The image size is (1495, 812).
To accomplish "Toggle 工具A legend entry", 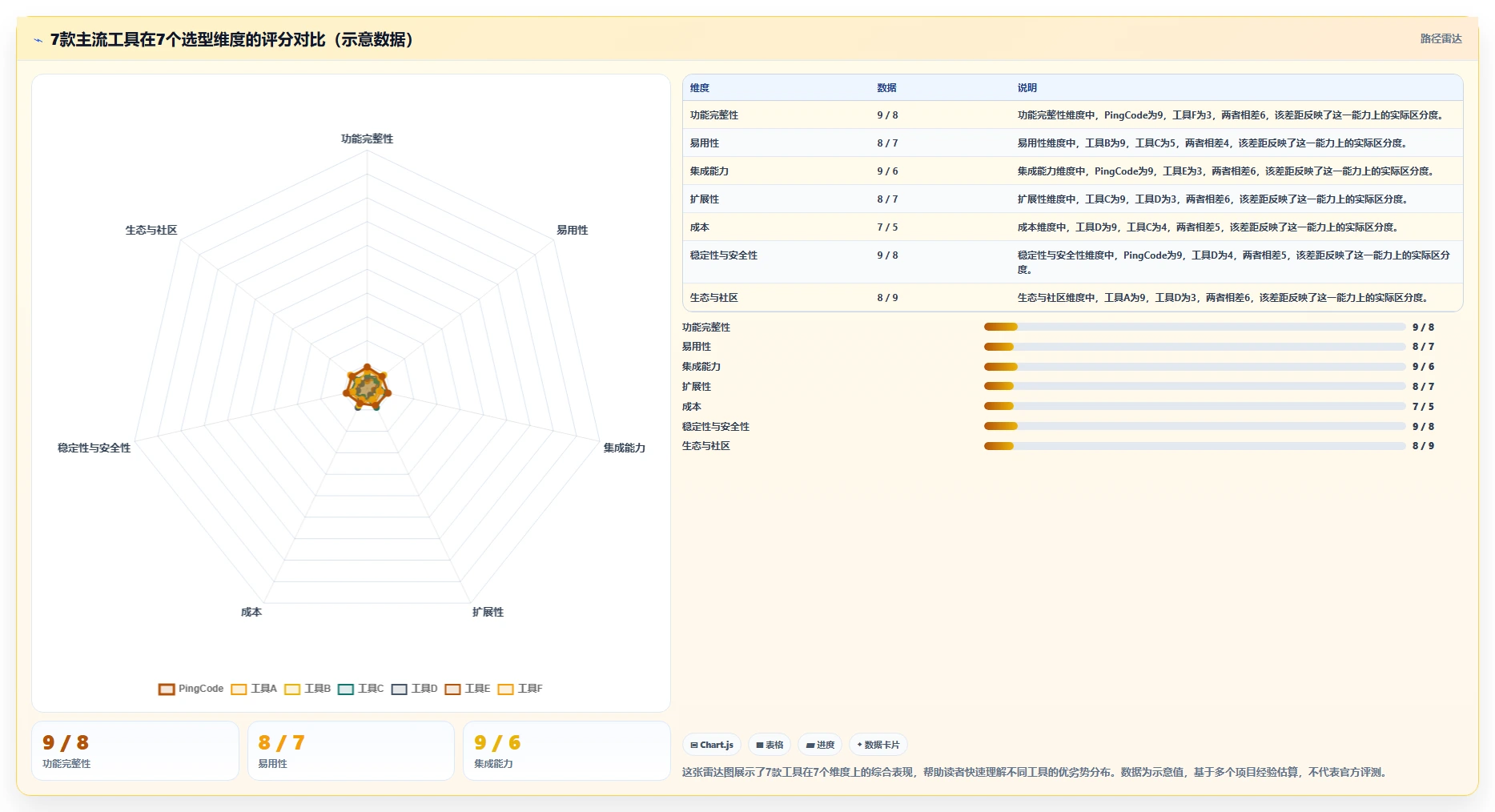I will tap(254, 689).
